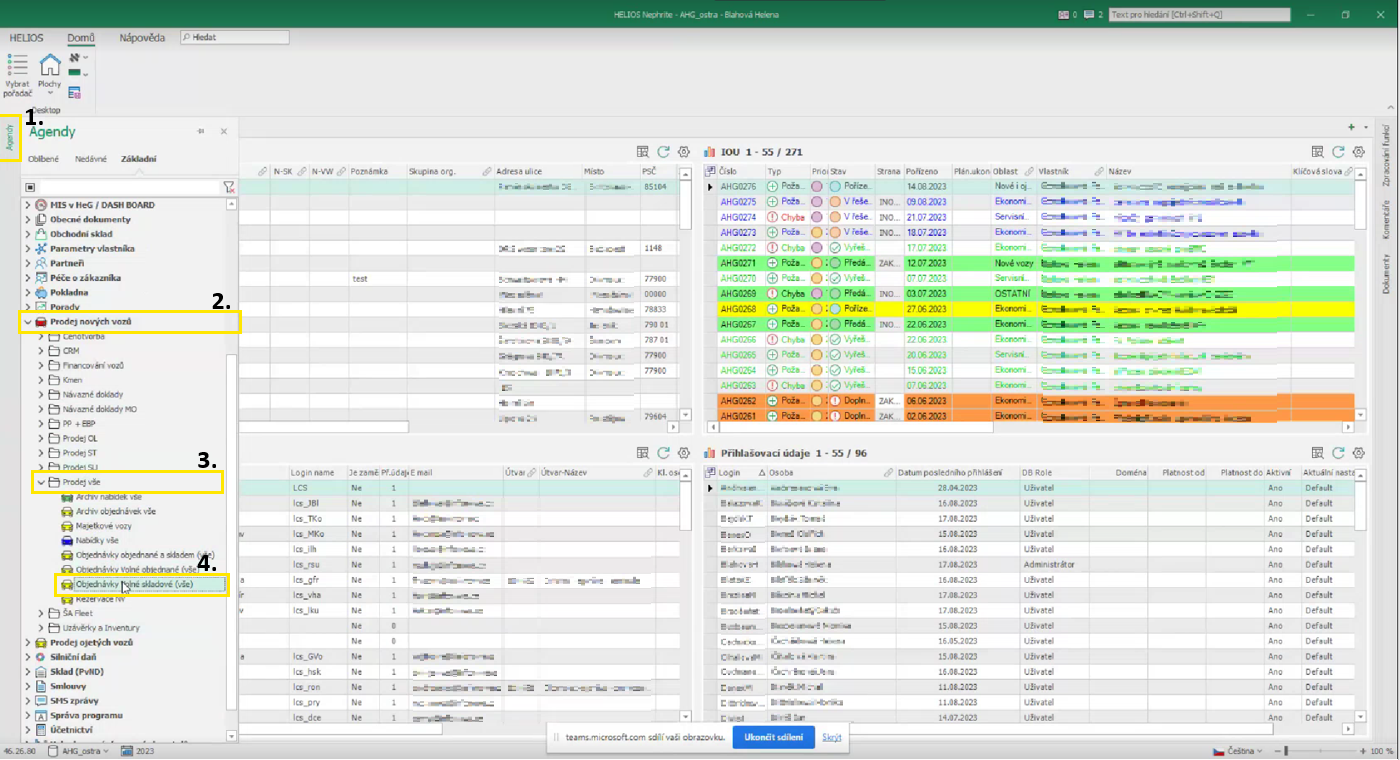Open settings gear of IOU panel
Viewport: 1400px width, 760px height.
point(1359,152)
